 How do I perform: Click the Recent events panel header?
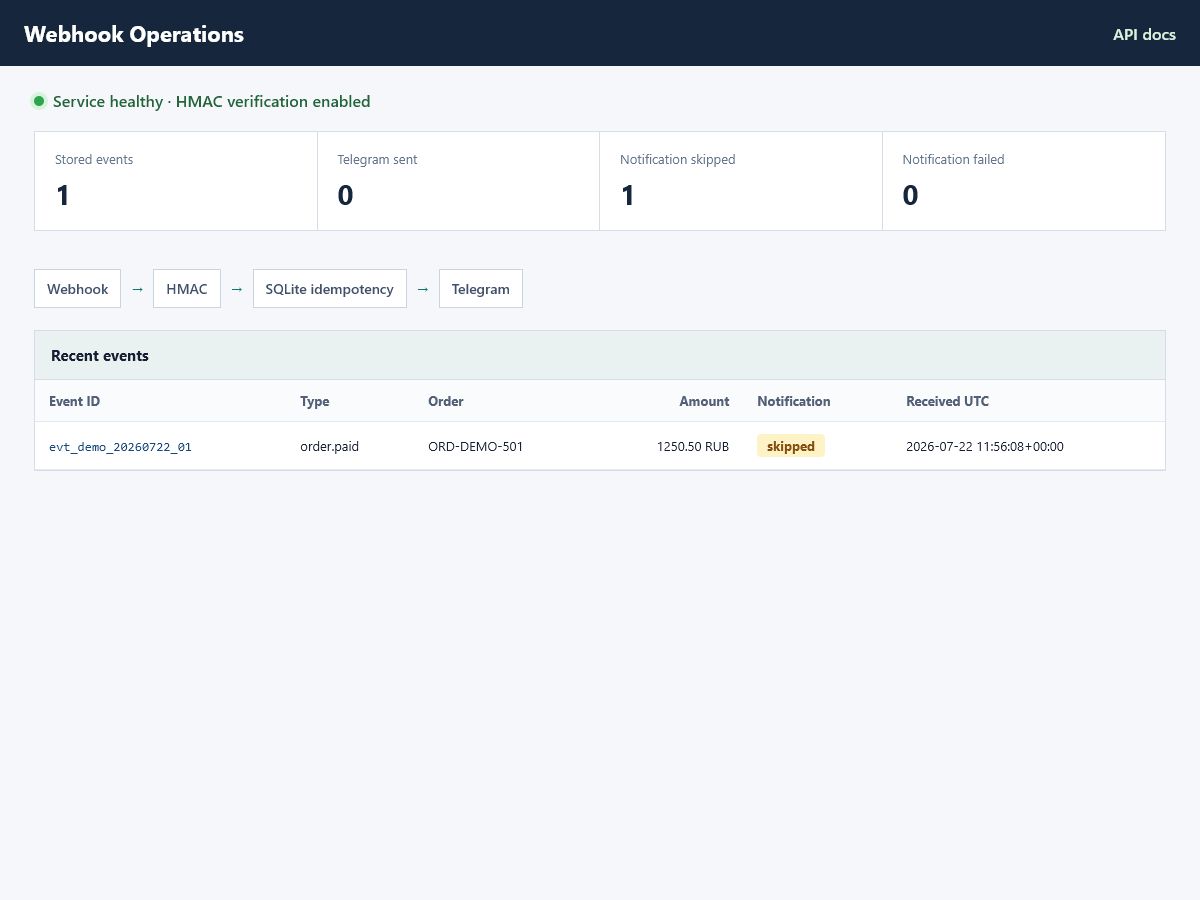pos(600,355)
